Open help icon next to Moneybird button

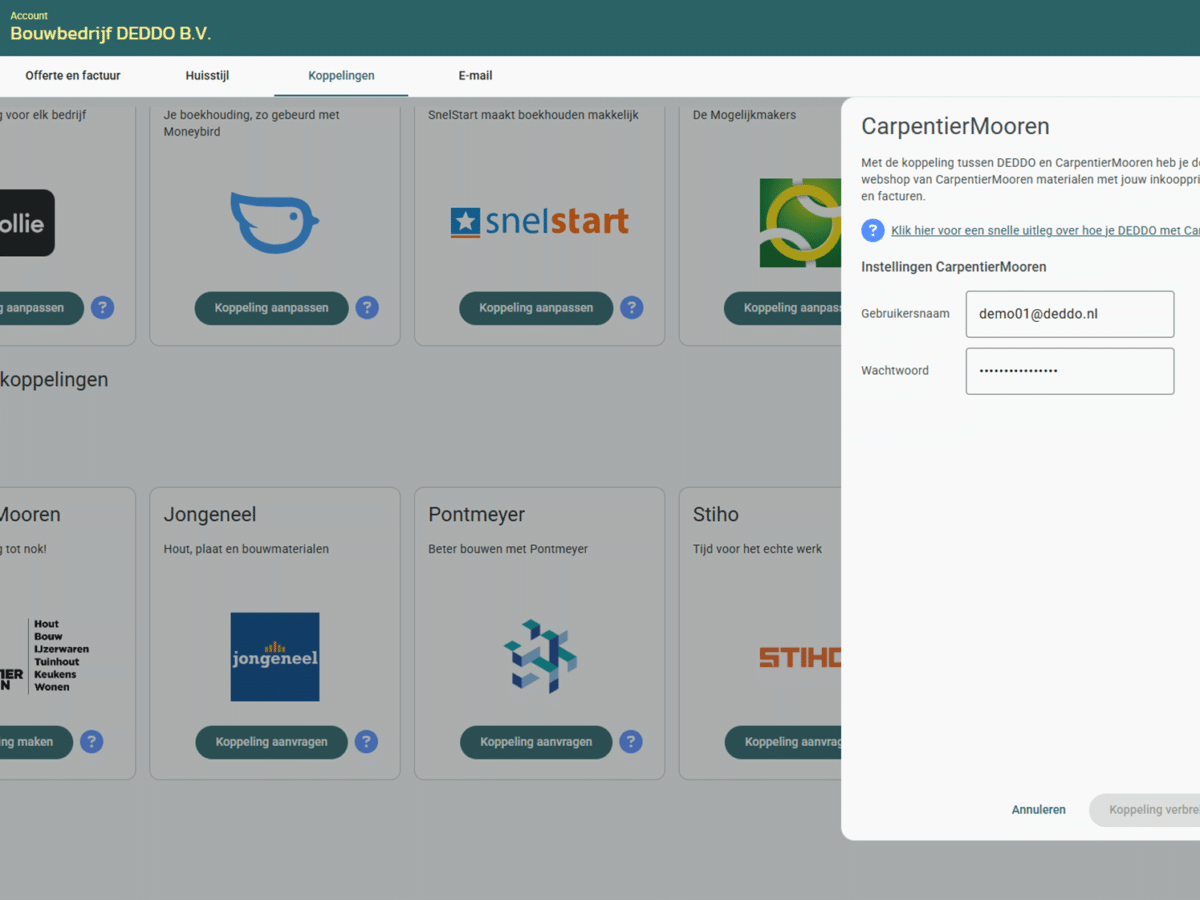point(367,308)
